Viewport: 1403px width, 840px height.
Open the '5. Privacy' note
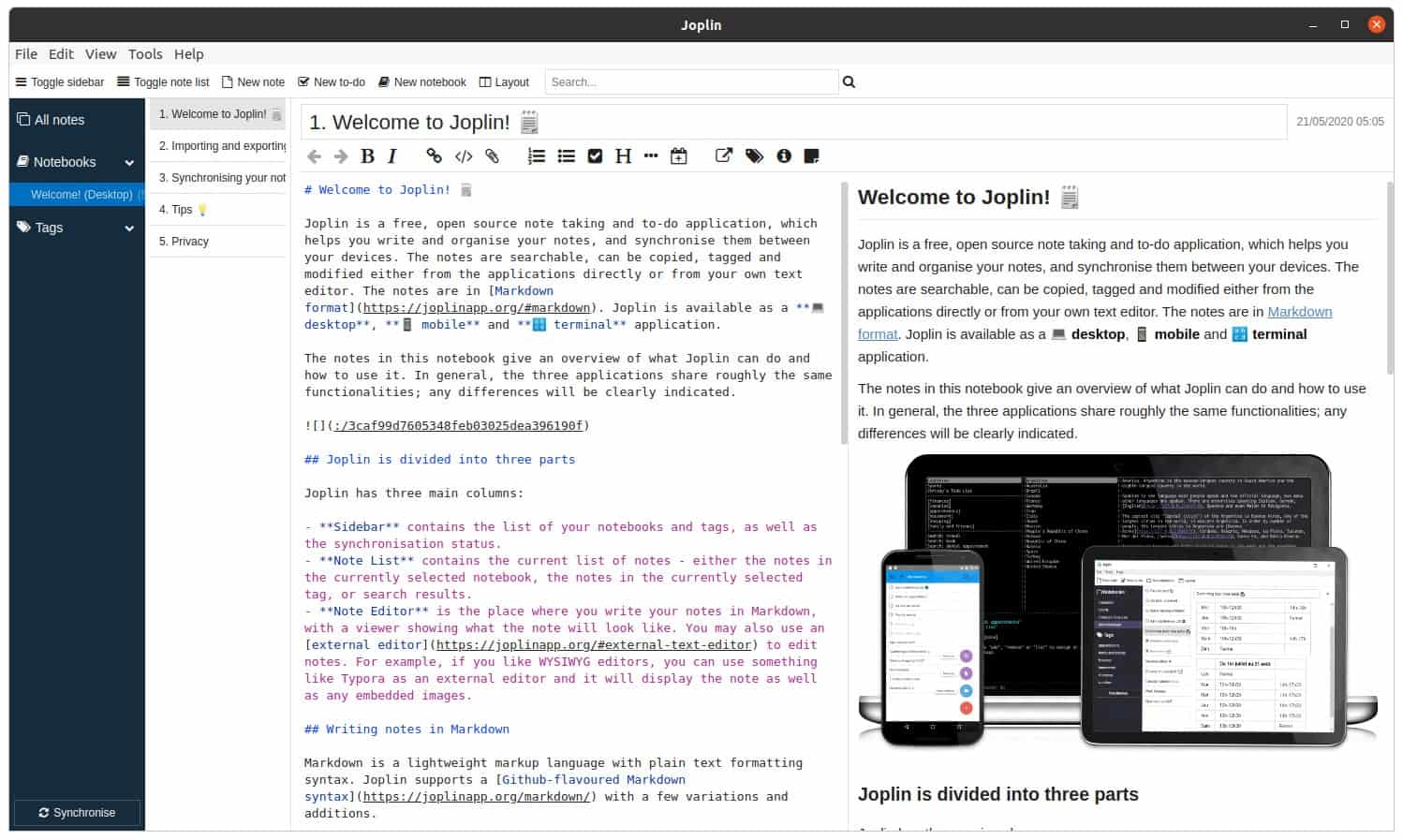pos(218,242)
